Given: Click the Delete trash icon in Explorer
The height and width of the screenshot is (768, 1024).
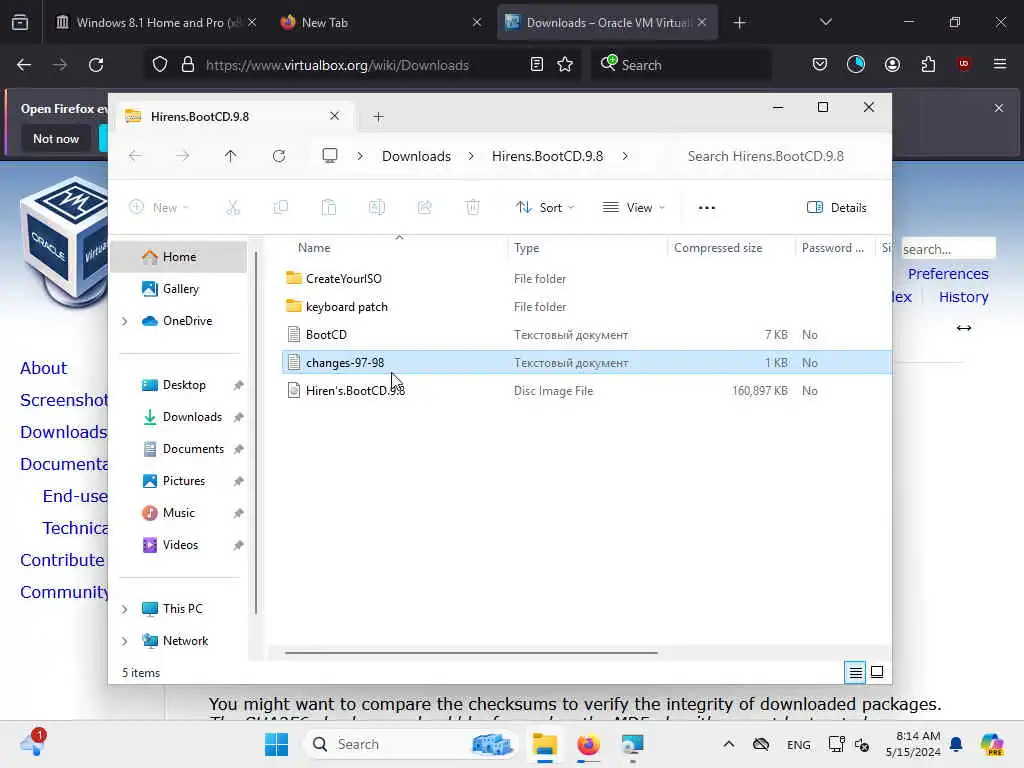Looking at the screenshot, I should (472, 208).
